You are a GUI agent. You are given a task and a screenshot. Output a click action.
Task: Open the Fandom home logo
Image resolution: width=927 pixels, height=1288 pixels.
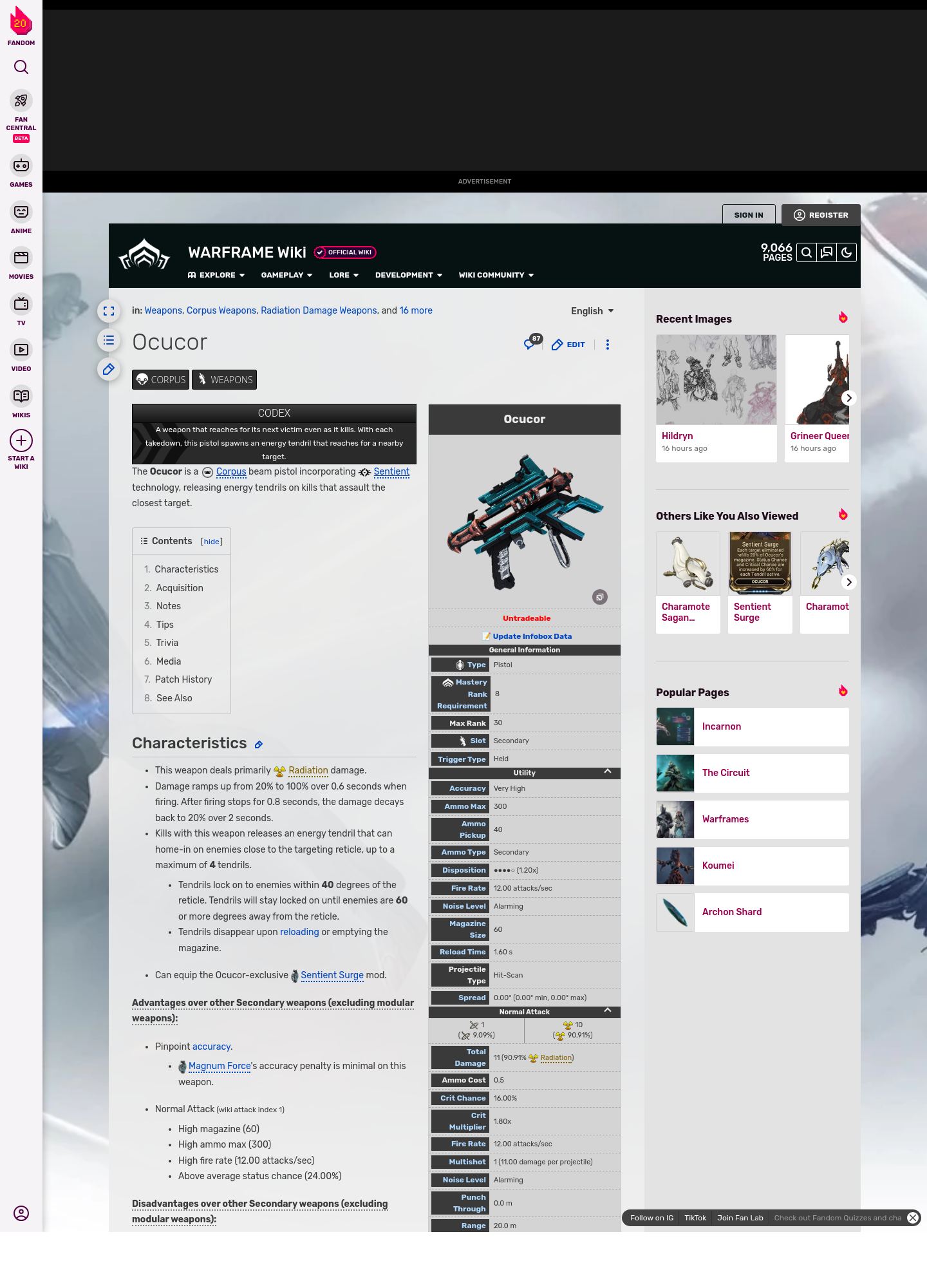[21, 26]
